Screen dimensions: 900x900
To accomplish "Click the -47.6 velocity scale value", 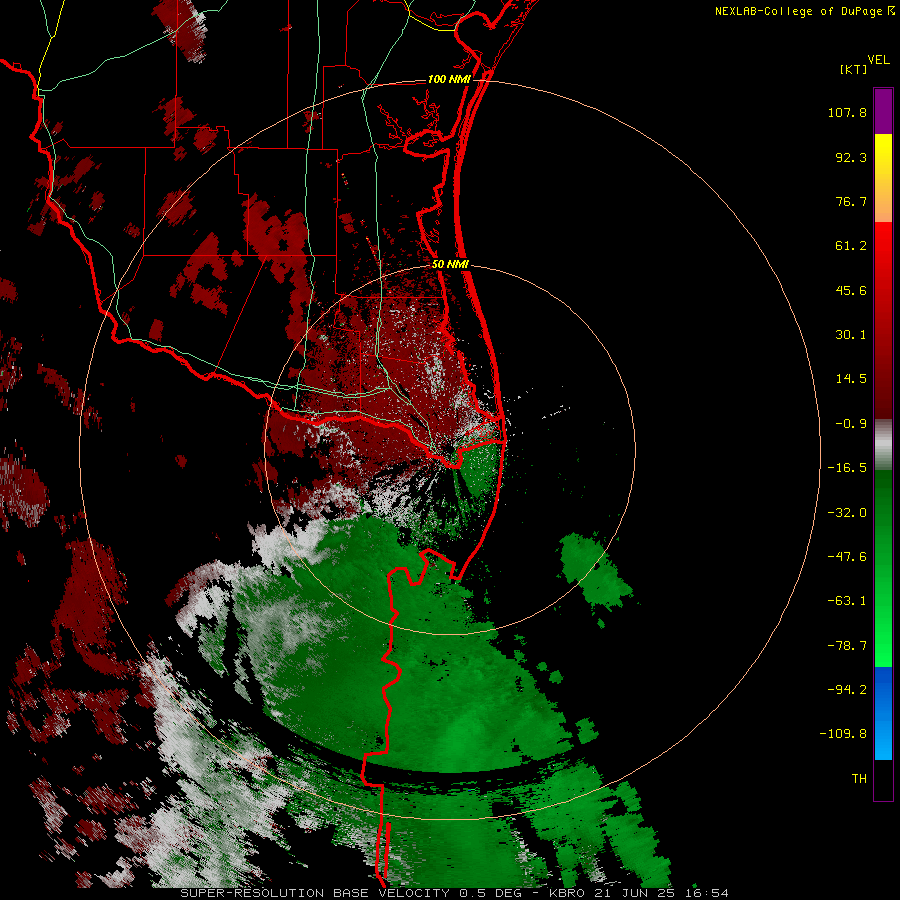I will (847, 557).
